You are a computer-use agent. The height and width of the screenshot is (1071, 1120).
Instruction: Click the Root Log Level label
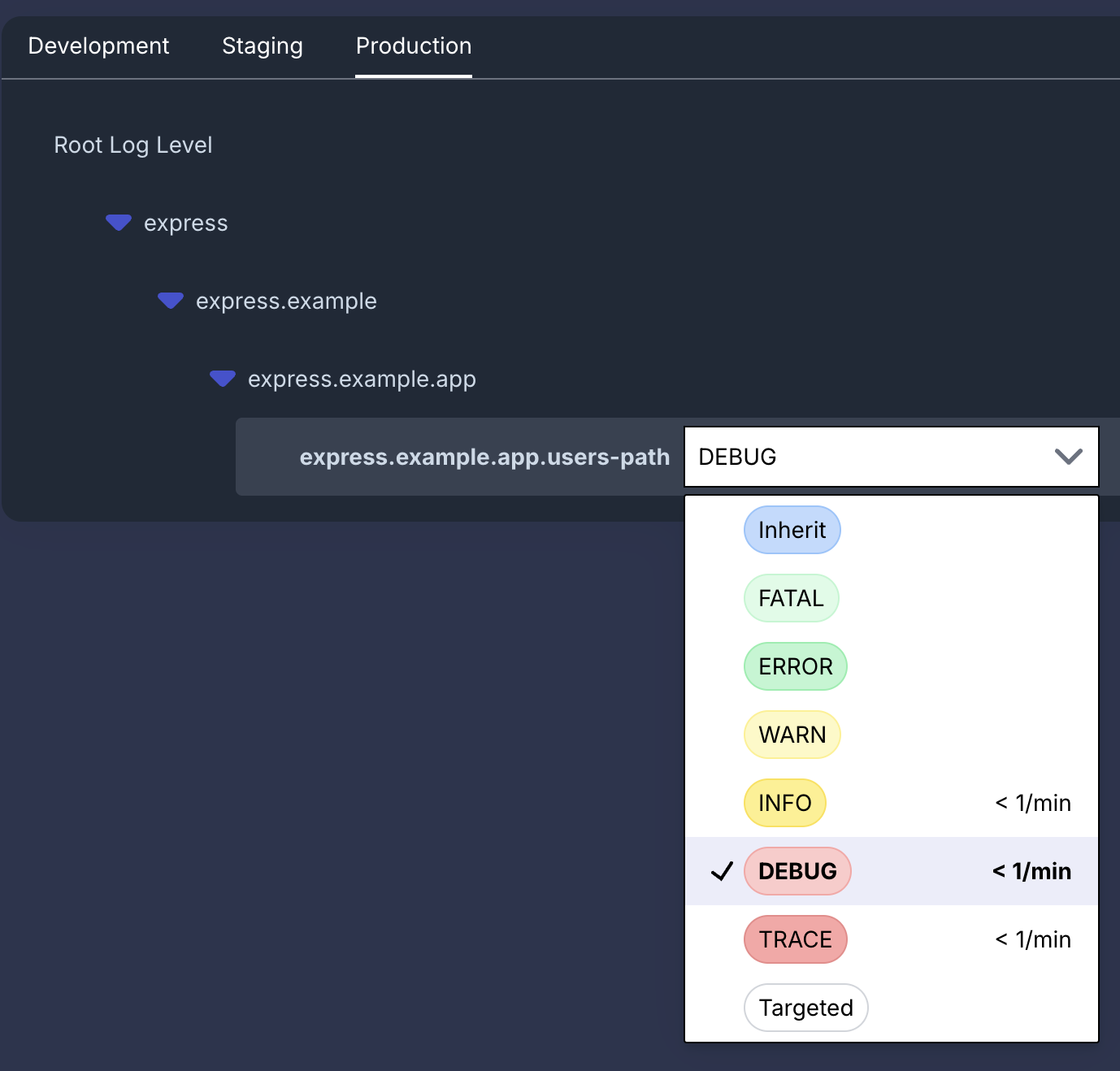point(133,145)
